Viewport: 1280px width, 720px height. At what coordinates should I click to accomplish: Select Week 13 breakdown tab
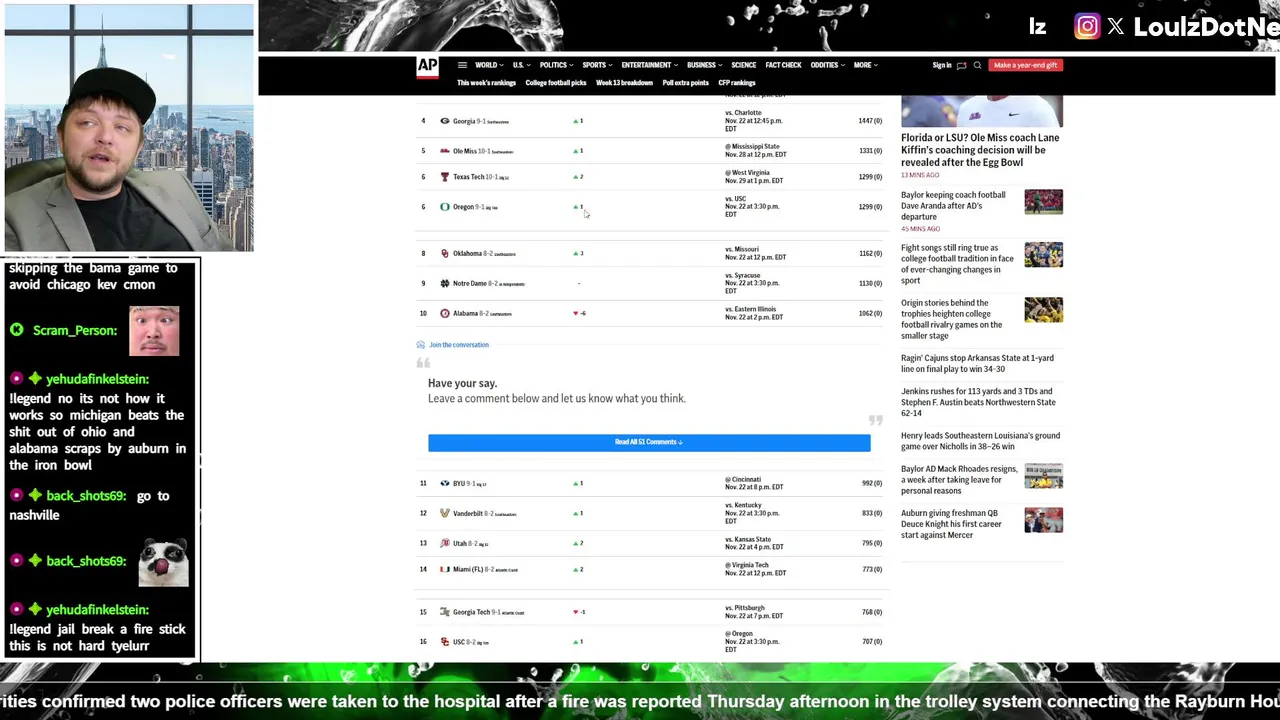pyautogui.click(x=624, y=83)
